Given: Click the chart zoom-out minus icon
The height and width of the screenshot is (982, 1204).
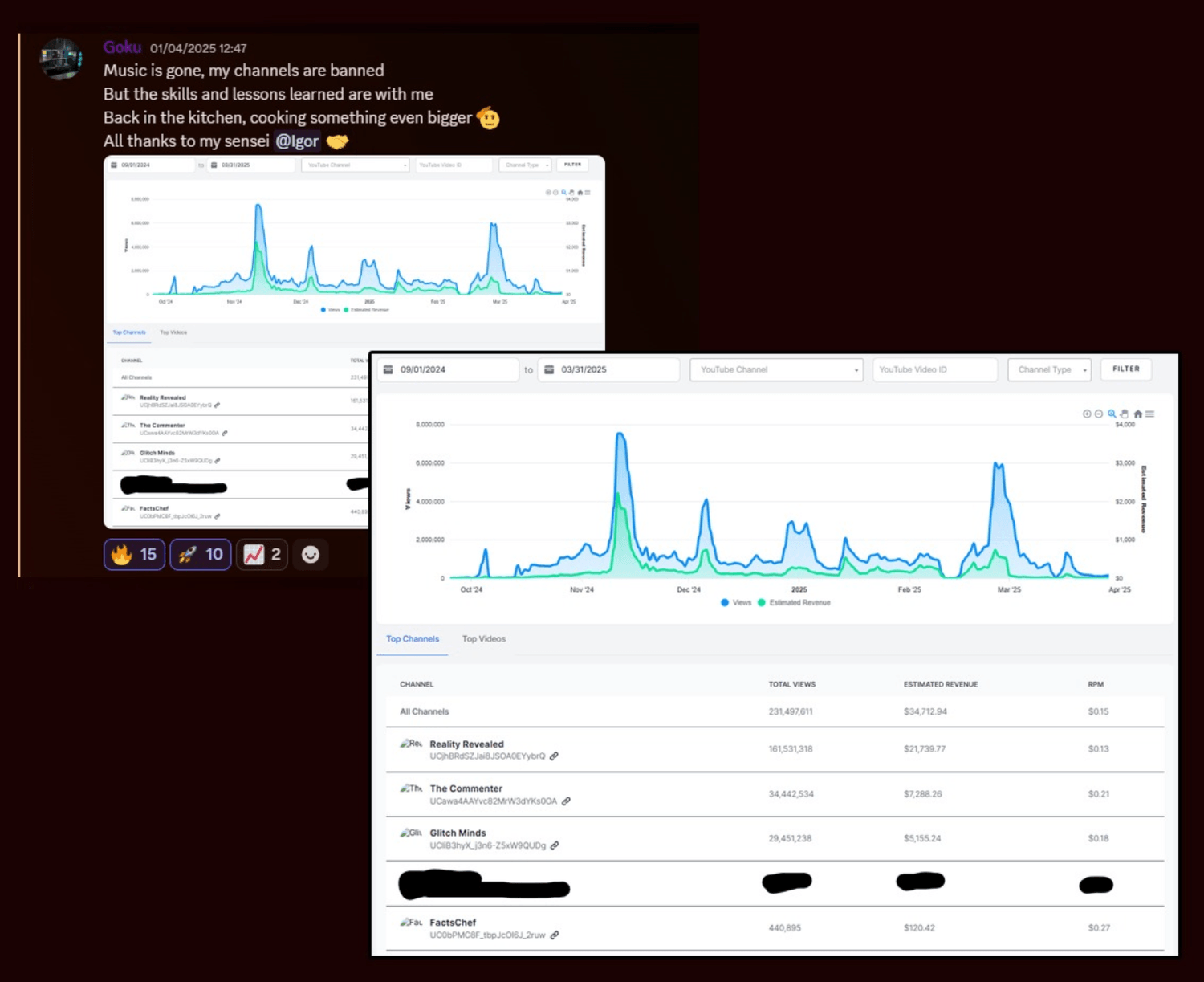Looking at the screenshot, I should click(x=1099, y=414).
